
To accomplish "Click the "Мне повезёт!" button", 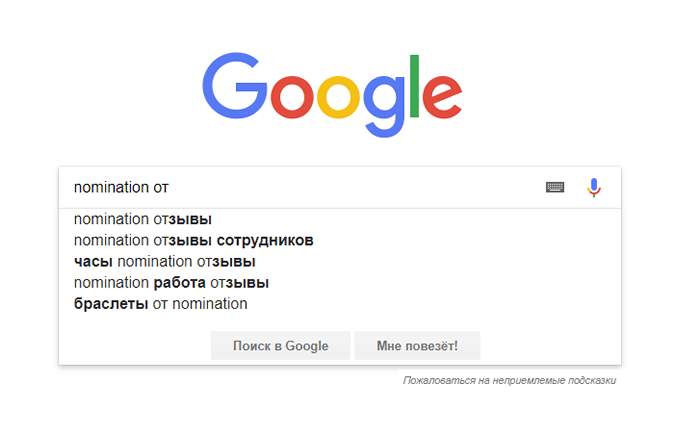I will 417,346.
